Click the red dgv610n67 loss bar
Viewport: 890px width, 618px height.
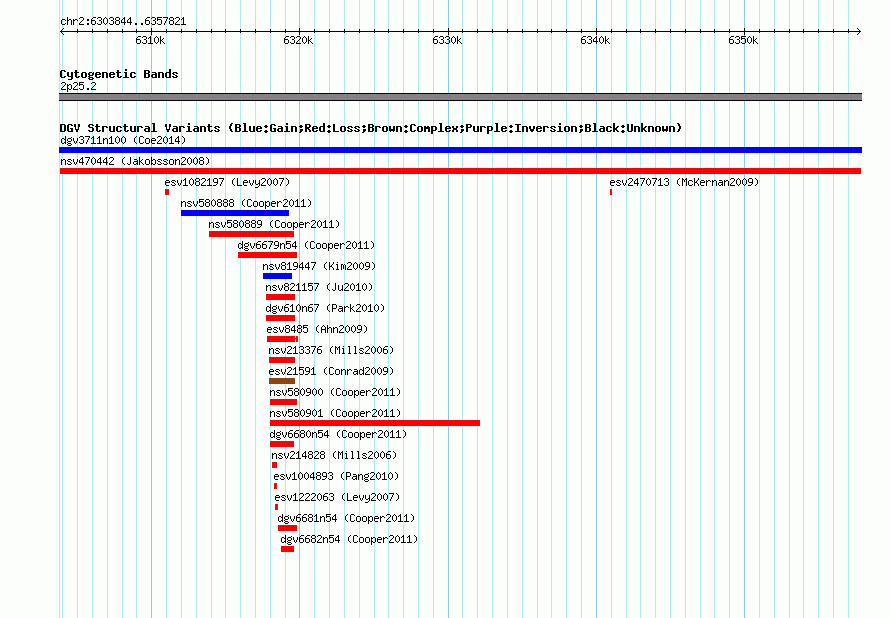click(x=280, y=318)
